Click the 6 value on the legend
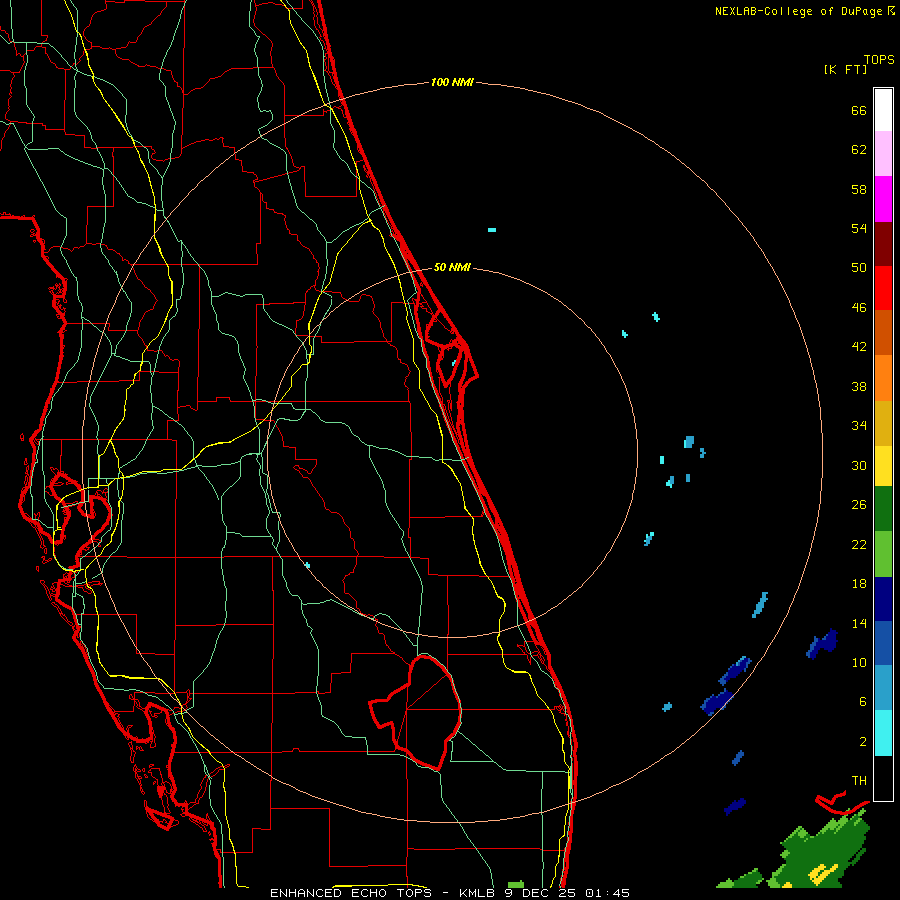Image resolution: width=900 pixels, height=900 pixels. point(863,702)
